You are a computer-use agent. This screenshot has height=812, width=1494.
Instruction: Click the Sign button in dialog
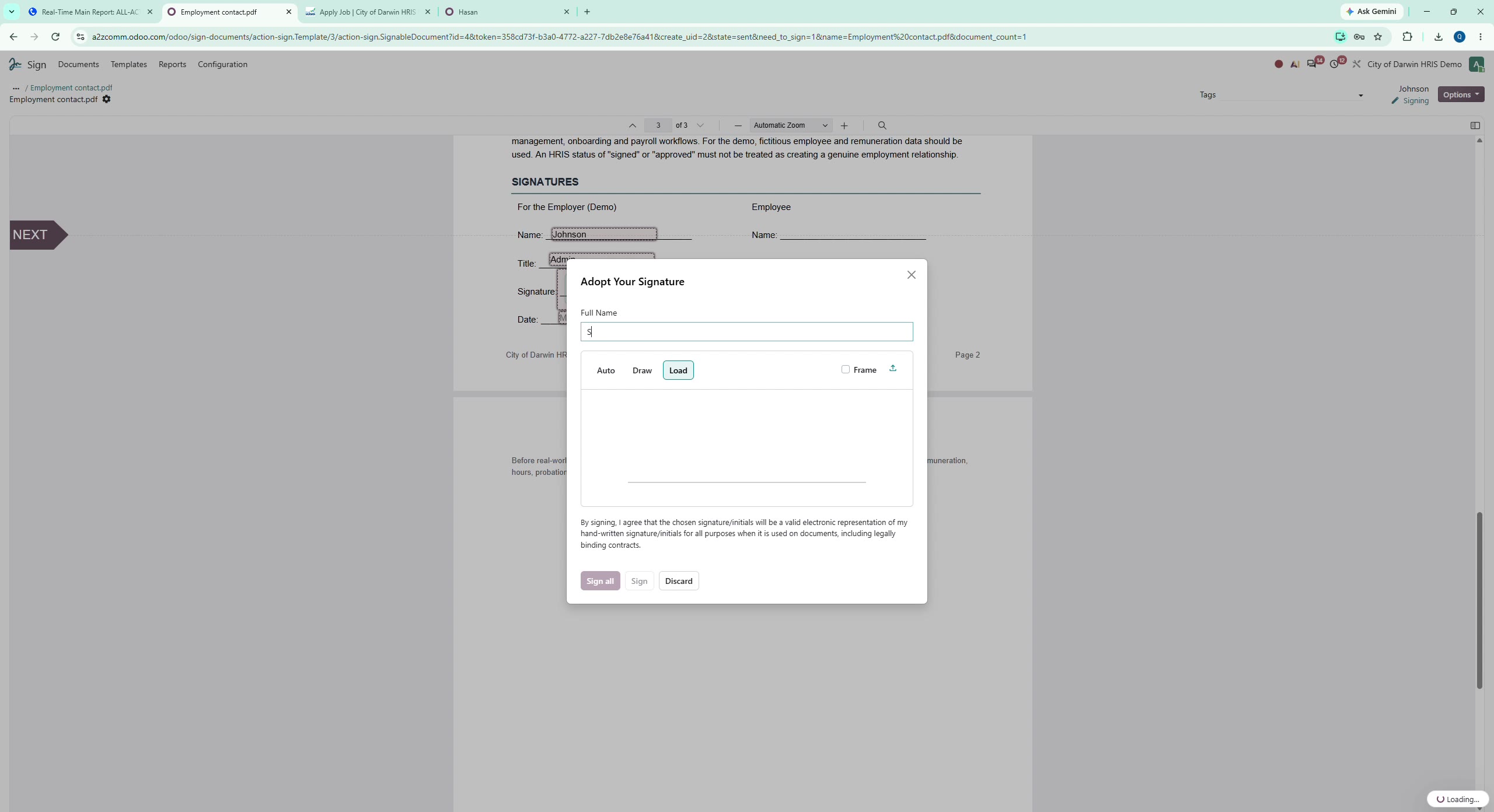tap(639, 581)
